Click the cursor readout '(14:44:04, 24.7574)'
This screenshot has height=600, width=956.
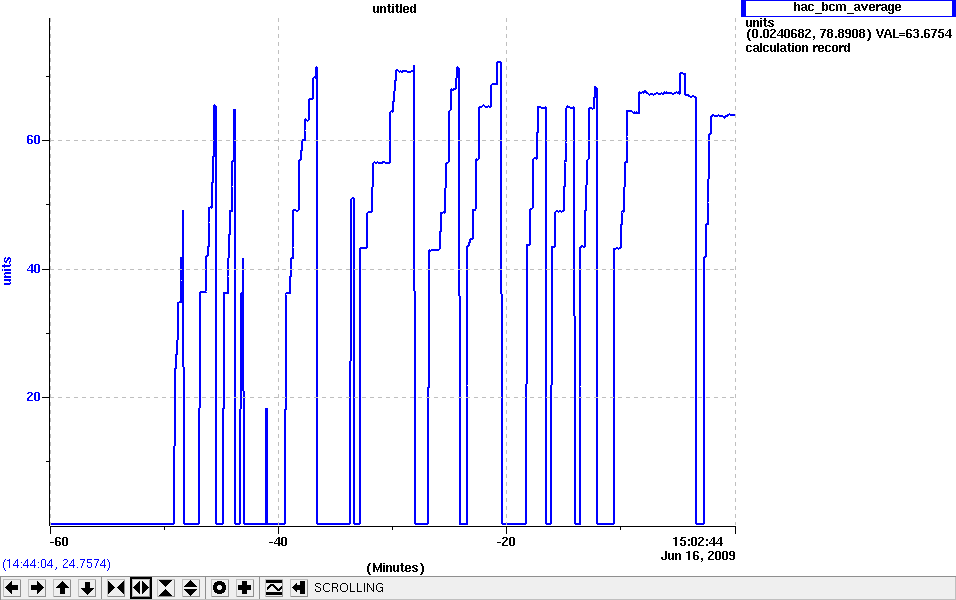pos(57,564)
